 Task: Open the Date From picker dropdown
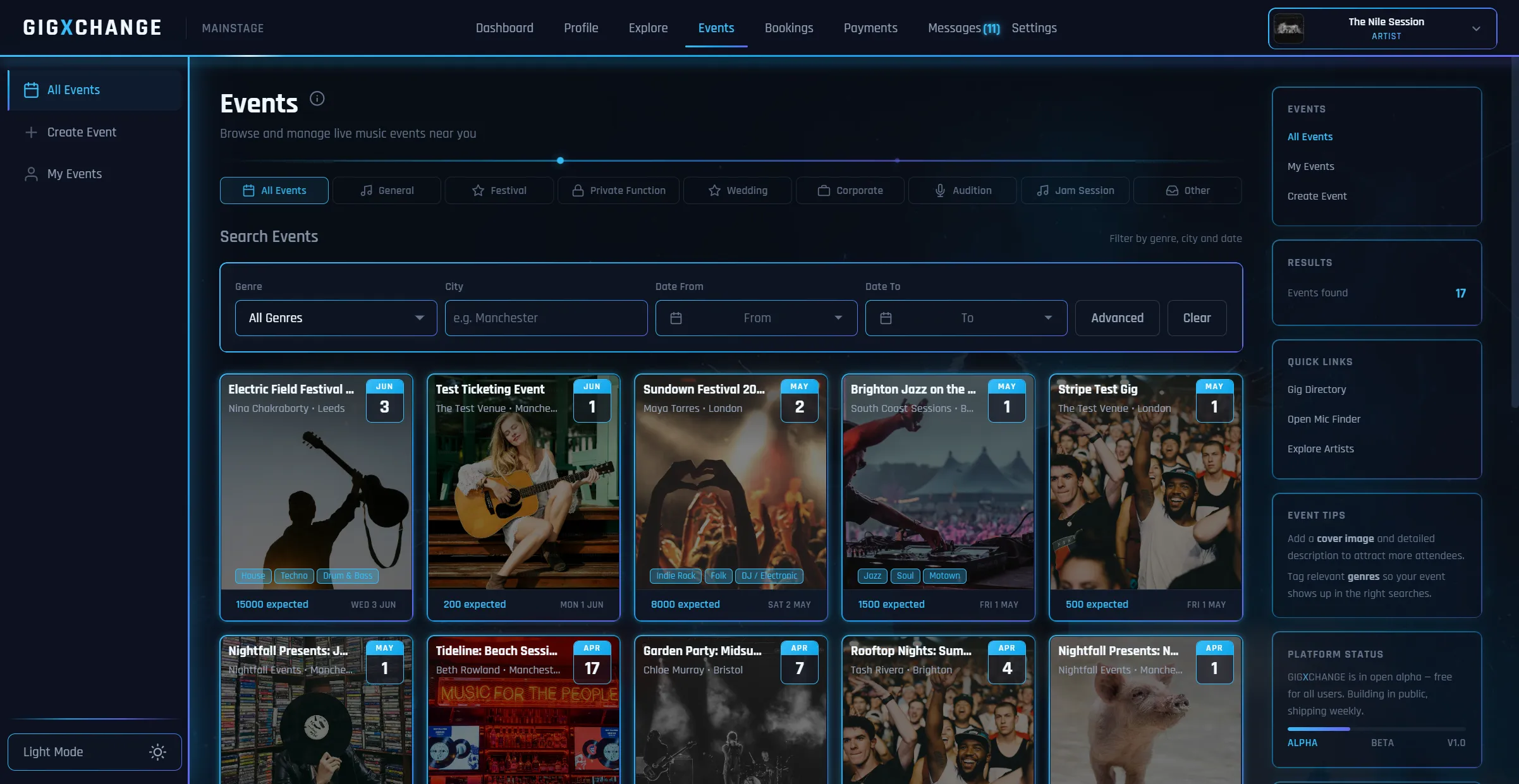pos(756,318)
